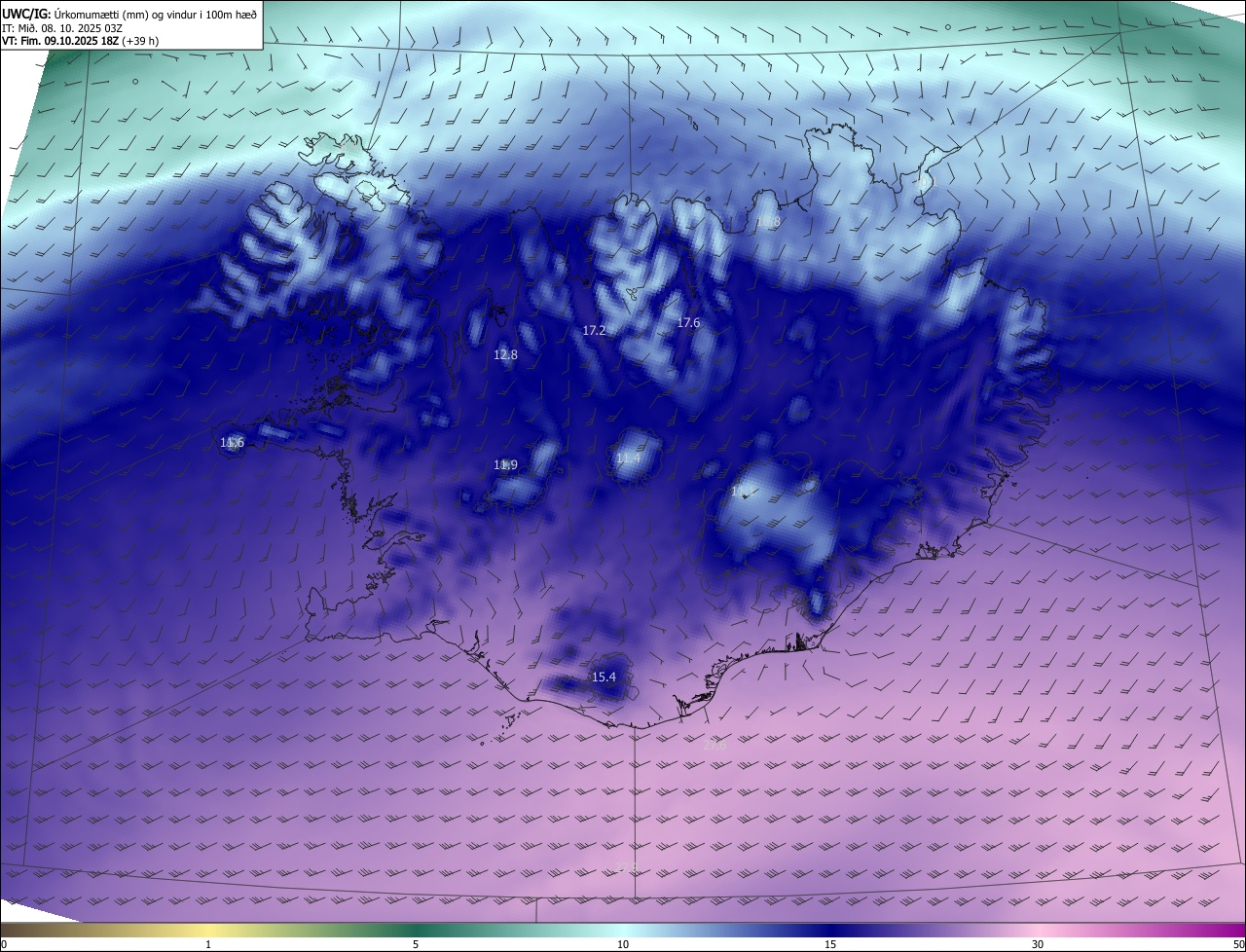
Task: Click the "30" label on the color scale
Action: pos(1038,944)
